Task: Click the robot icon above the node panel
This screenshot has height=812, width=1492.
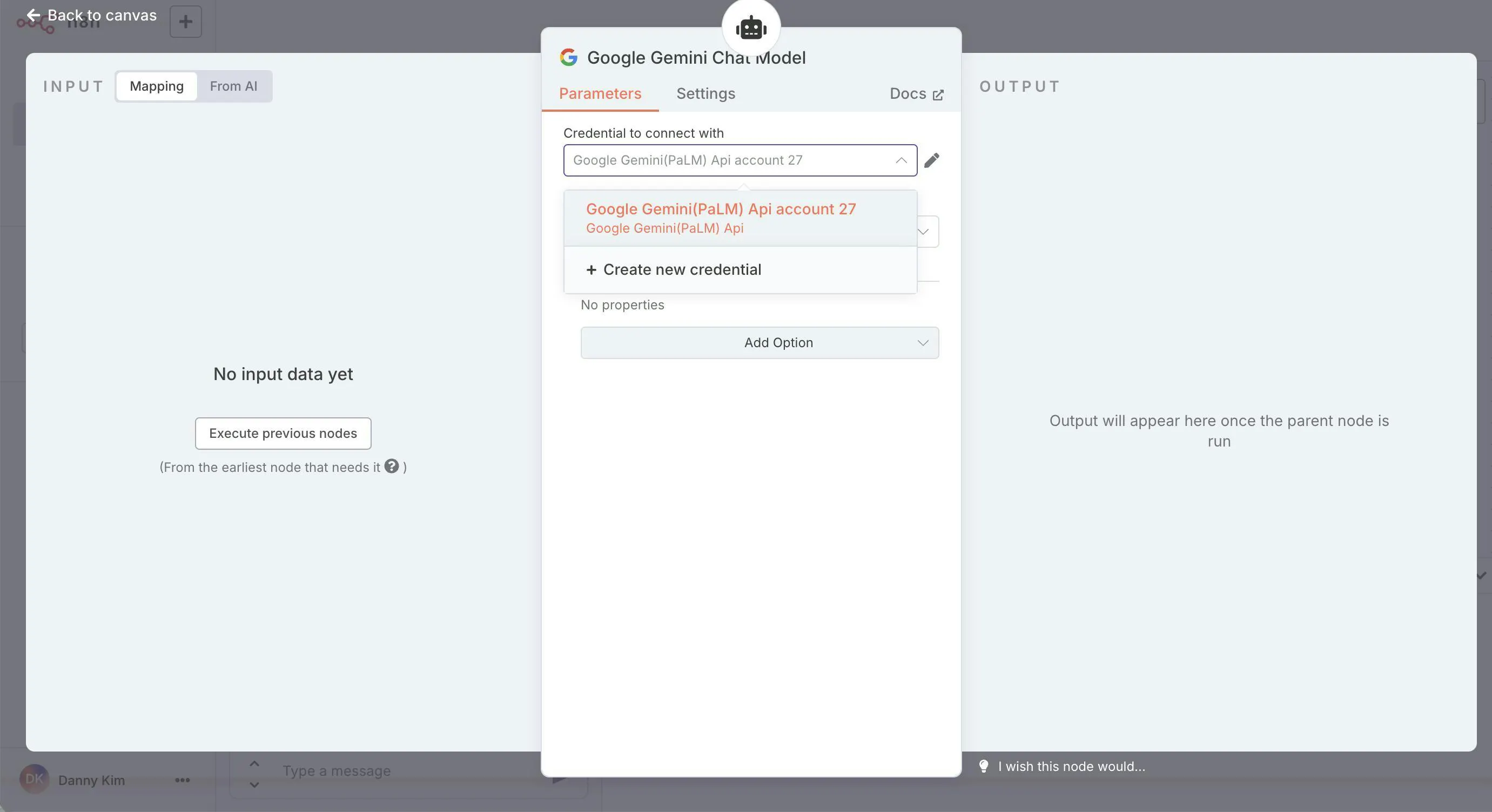Action: (x=751, y=28)
